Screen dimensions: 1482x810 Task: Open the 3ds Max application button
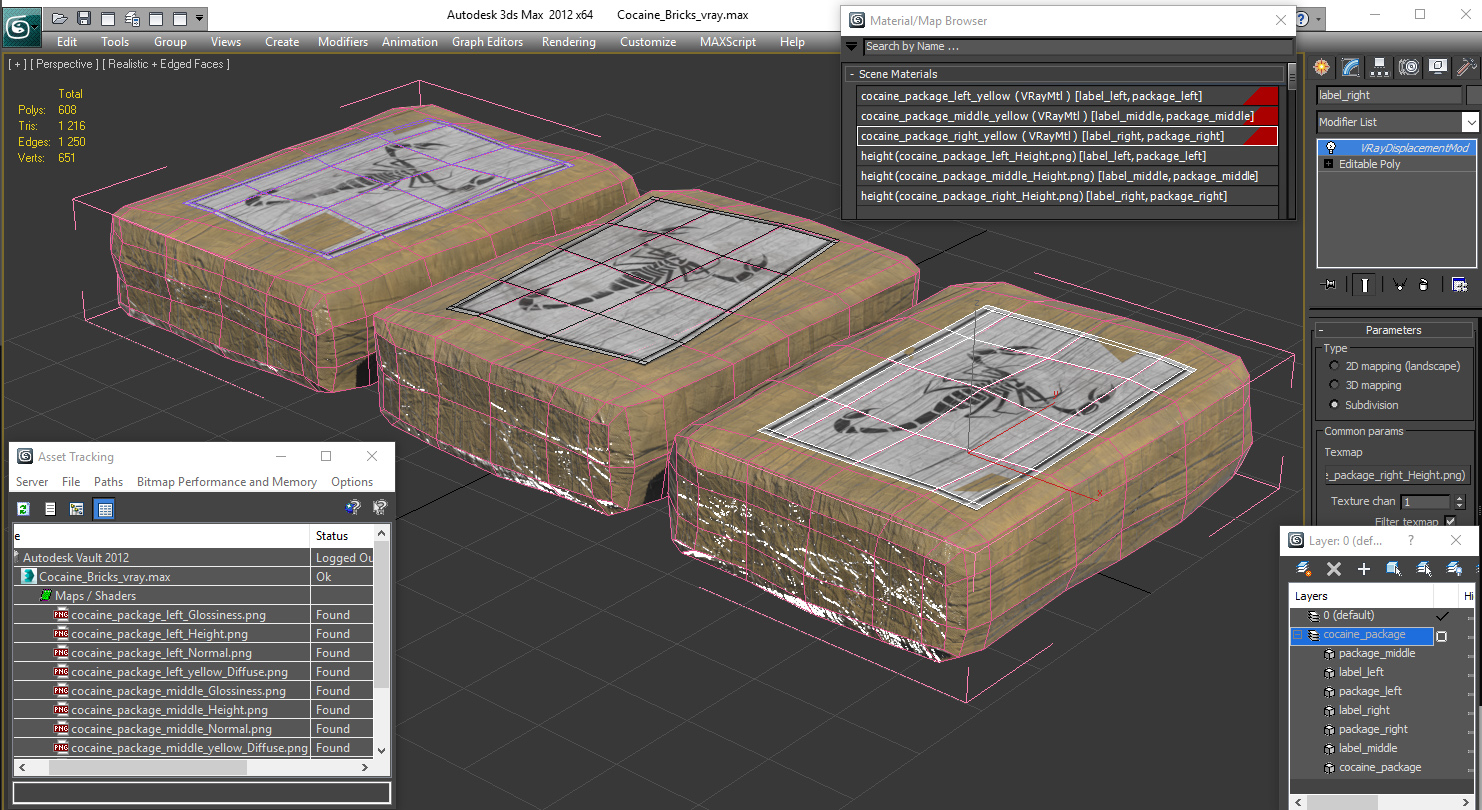tap(20, 25)
